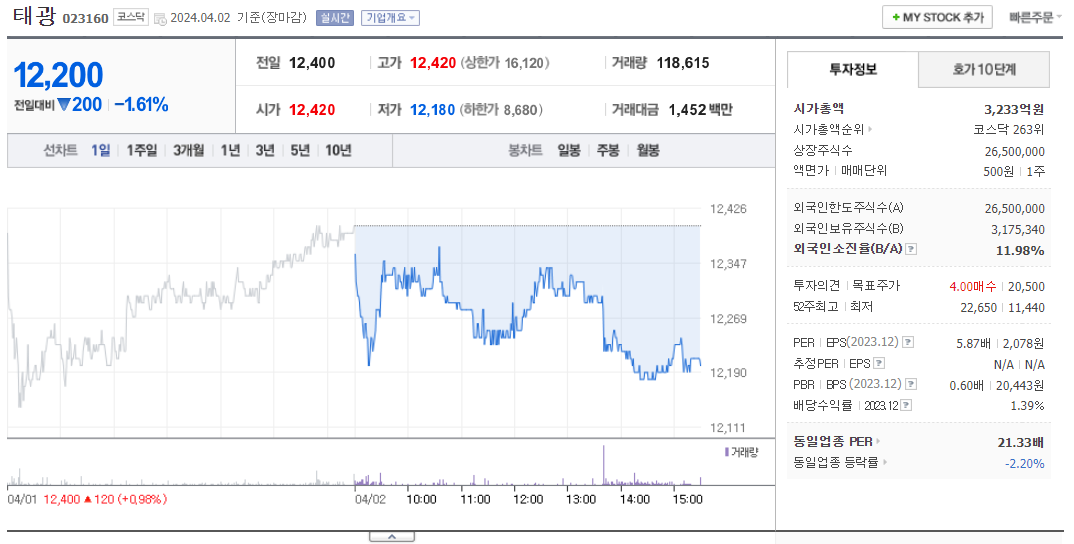The image size is (1074, 544).
Task: Toggle the 실시간 badge
Action: pyautogui.click(x=334, y=18)
